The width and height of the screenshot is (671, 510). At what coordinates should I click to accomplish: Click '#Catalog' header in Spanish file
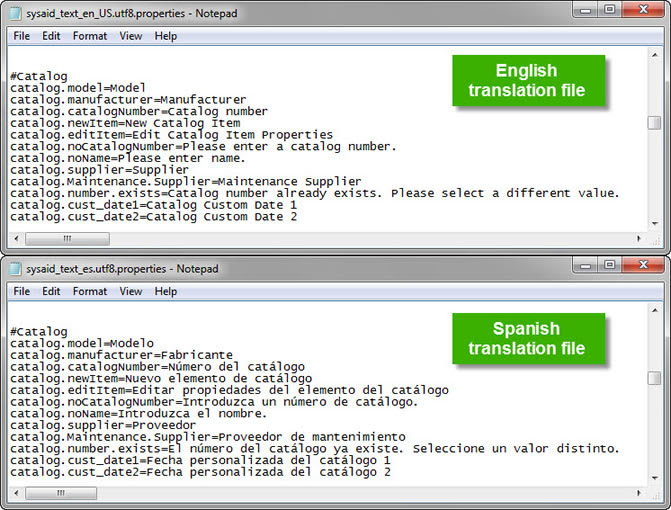click(39, 332)
